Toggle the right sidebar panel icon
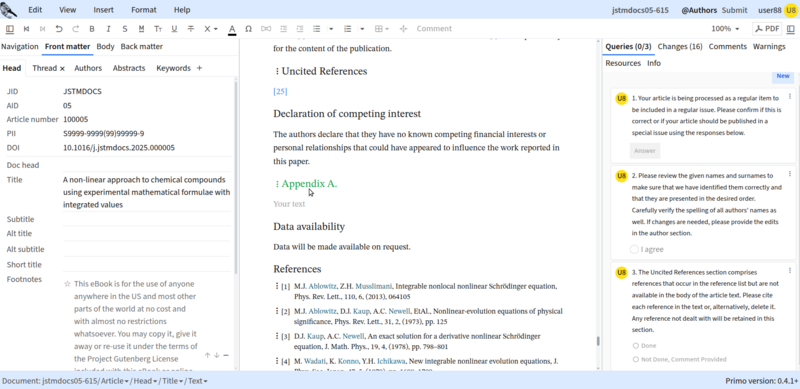This screenshot has height=389, width=800. click(791, 29)
